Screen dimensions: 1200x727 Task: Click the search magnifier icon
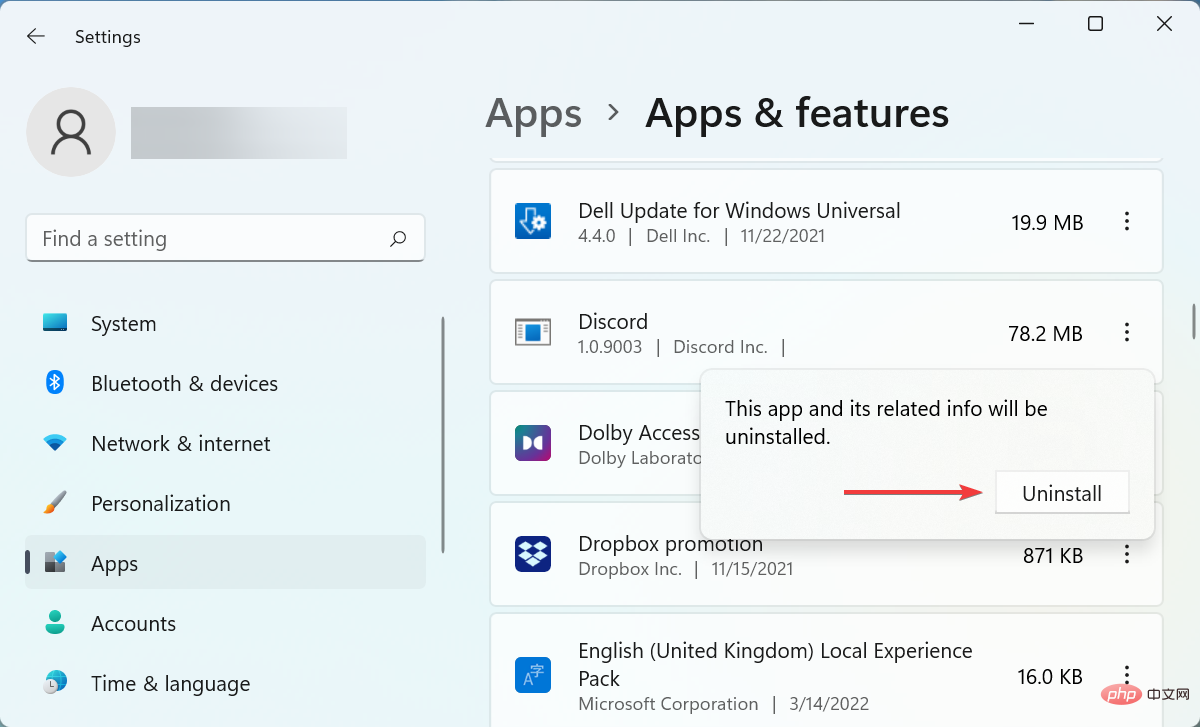(x=398, y=239)
